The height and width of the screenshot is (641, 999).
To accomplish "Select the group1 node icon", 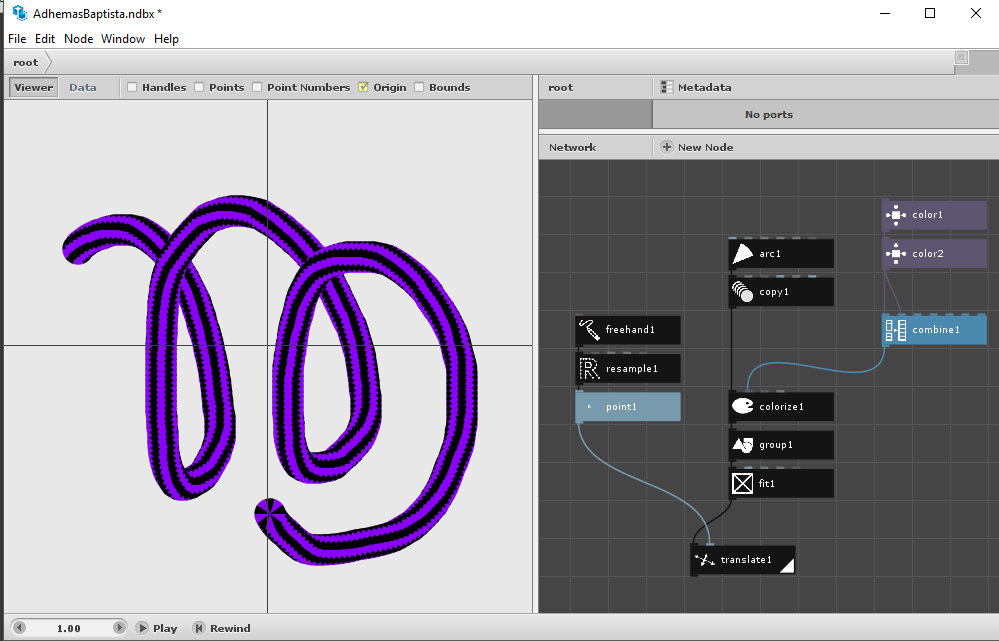I will [742, 445].
